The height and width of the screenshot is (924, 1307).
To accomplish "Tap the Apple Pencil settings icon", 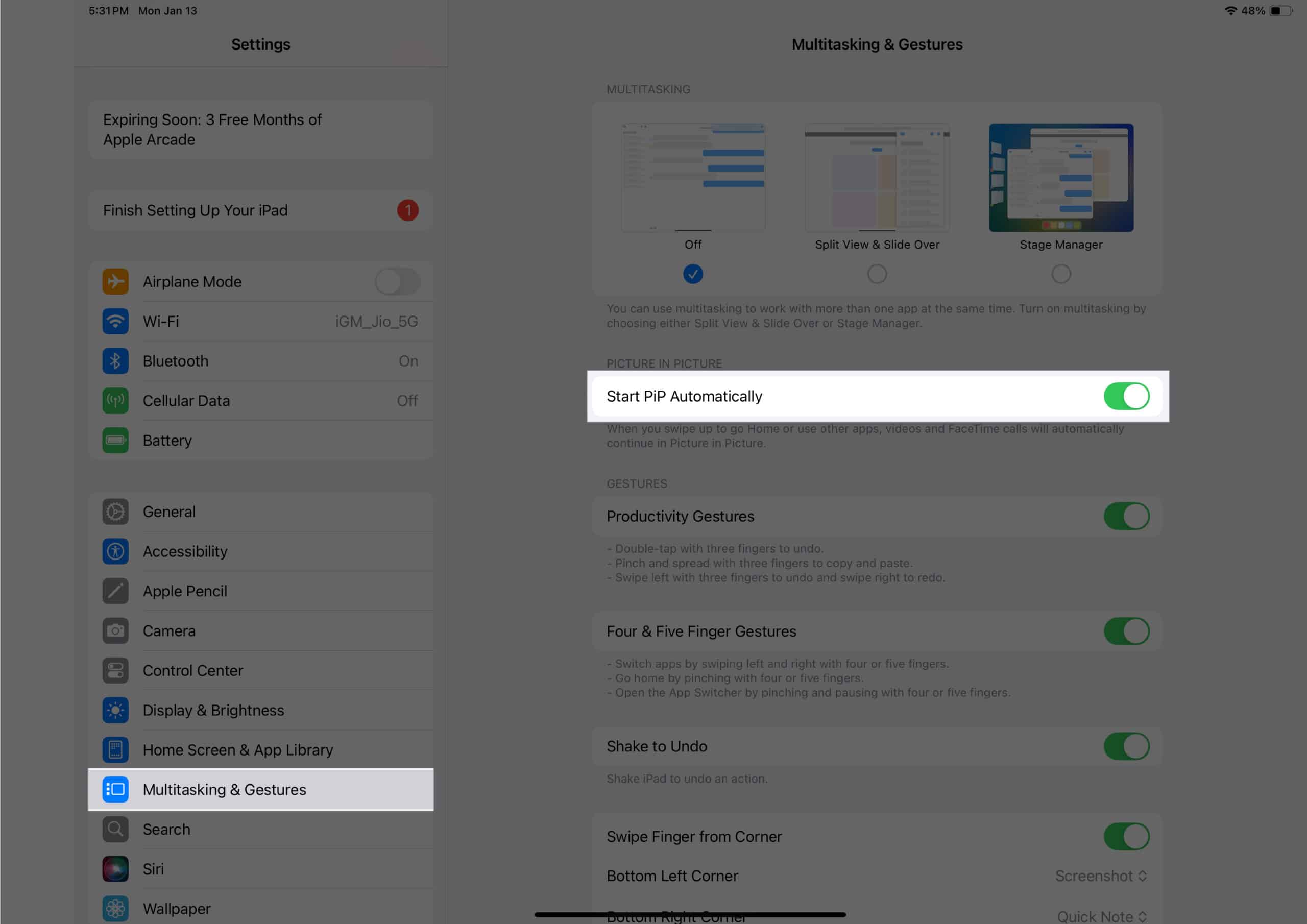I will pos(115,590).
